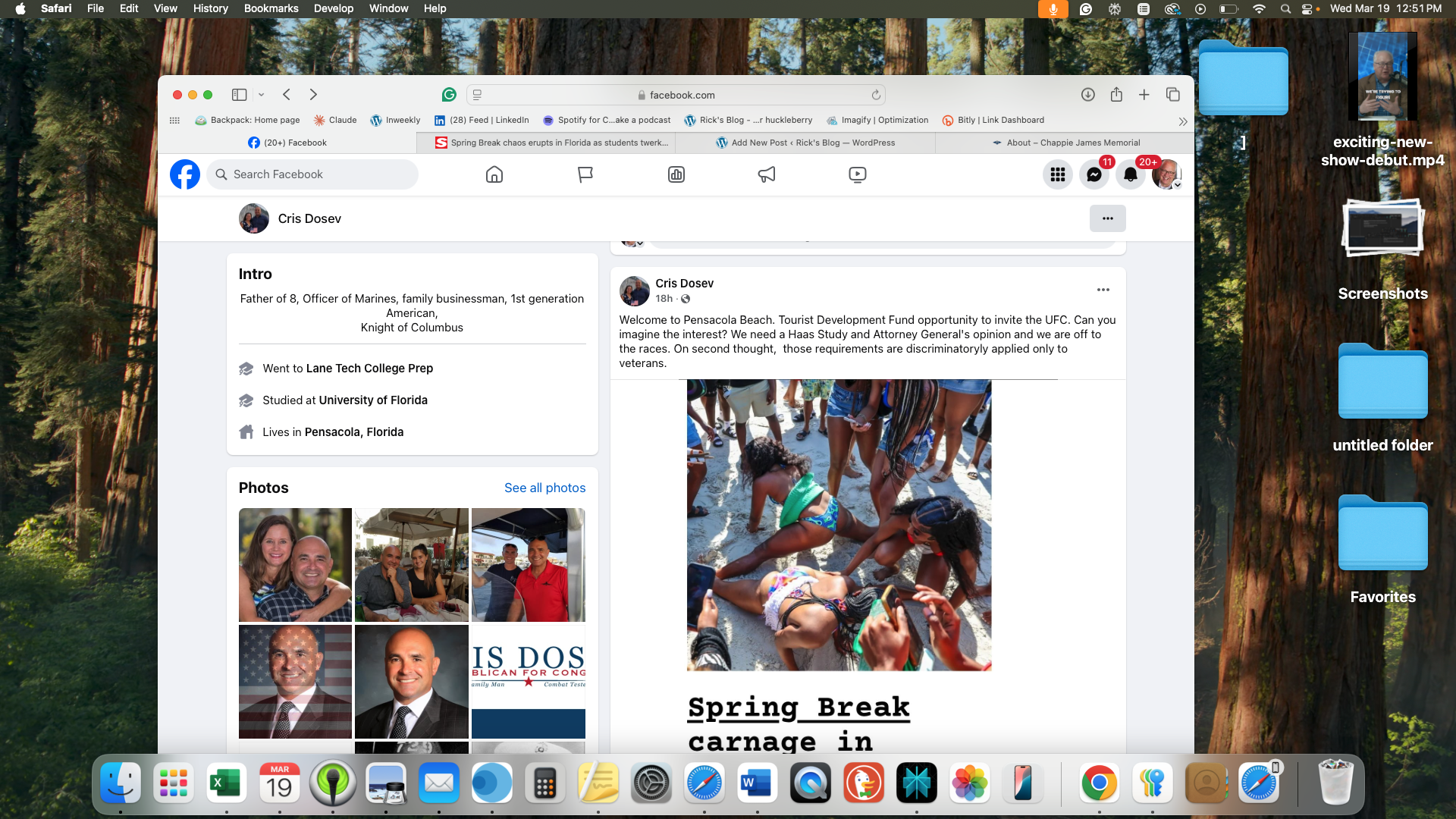Click See all photos link
Screen dimensions: 1456x819
544,488
